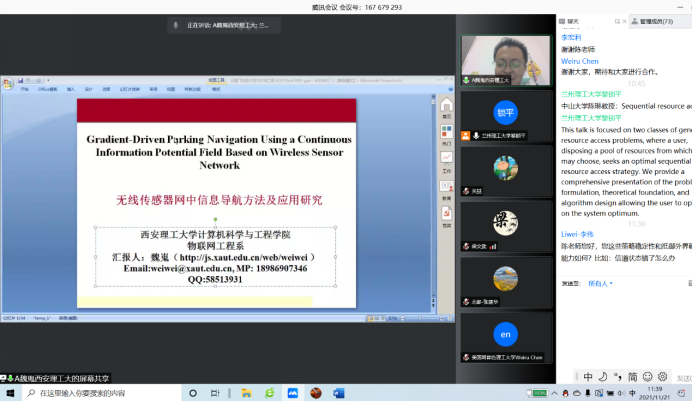
Task: Open the IME emoji smiley panel
Action: 648,377
